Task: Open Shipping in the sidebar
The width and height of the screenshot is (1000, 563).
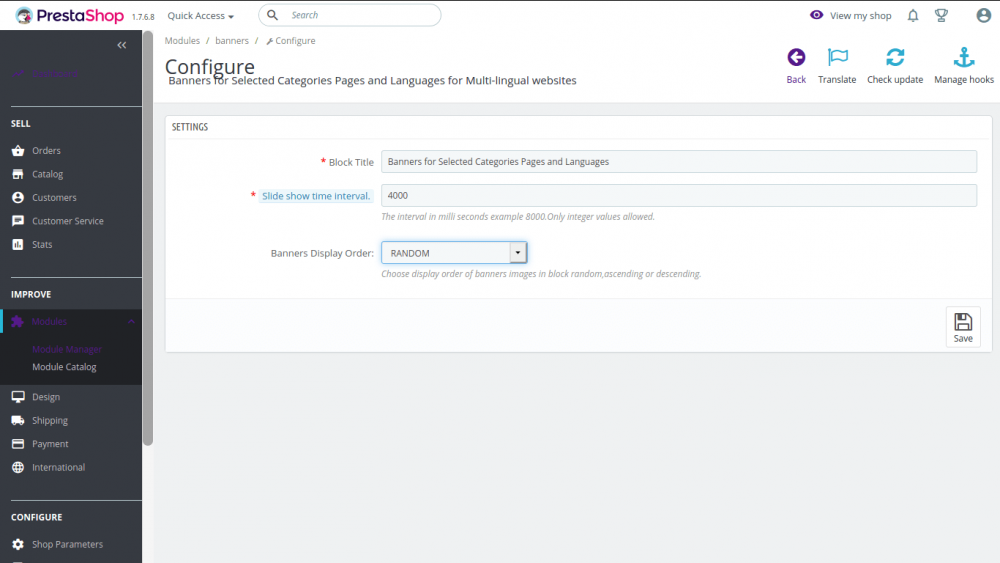Action: (x=50, y=421)
